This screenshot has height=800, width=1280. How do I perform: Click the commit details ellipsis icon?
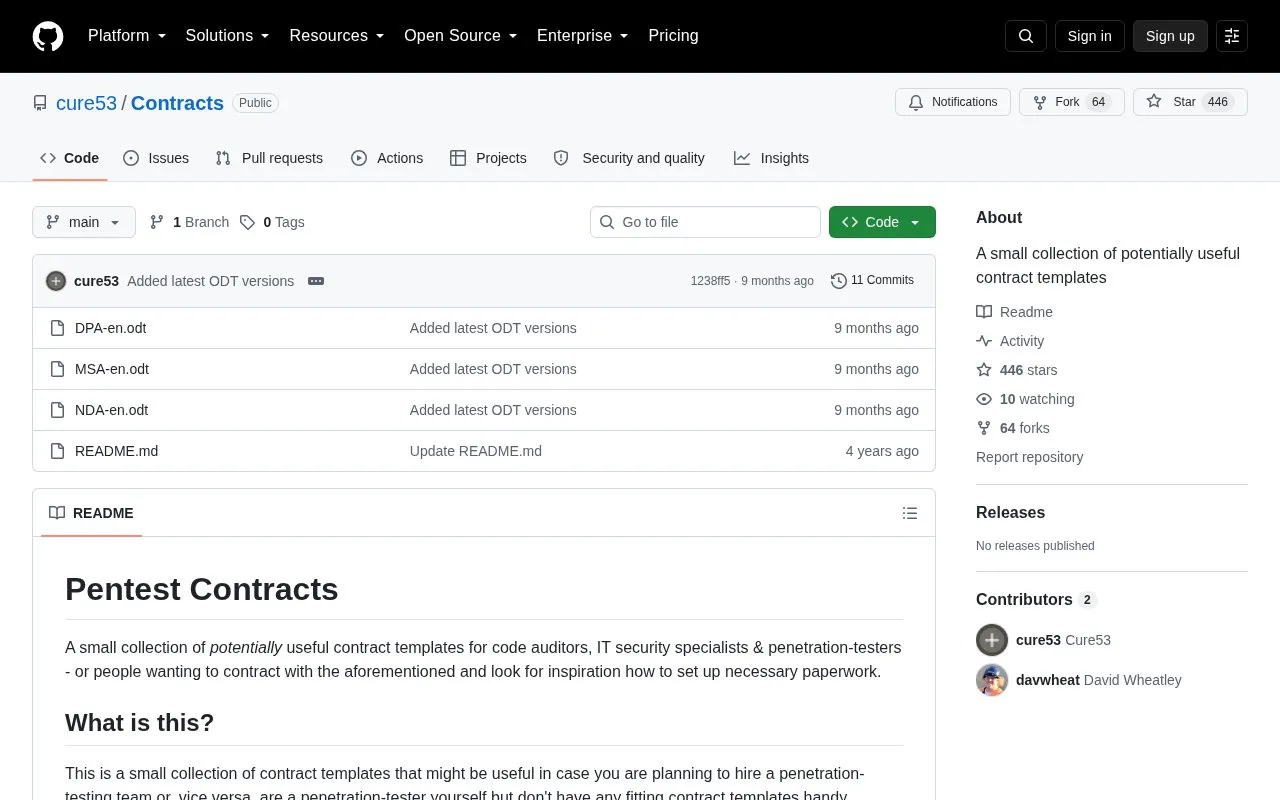pos(316,281)
